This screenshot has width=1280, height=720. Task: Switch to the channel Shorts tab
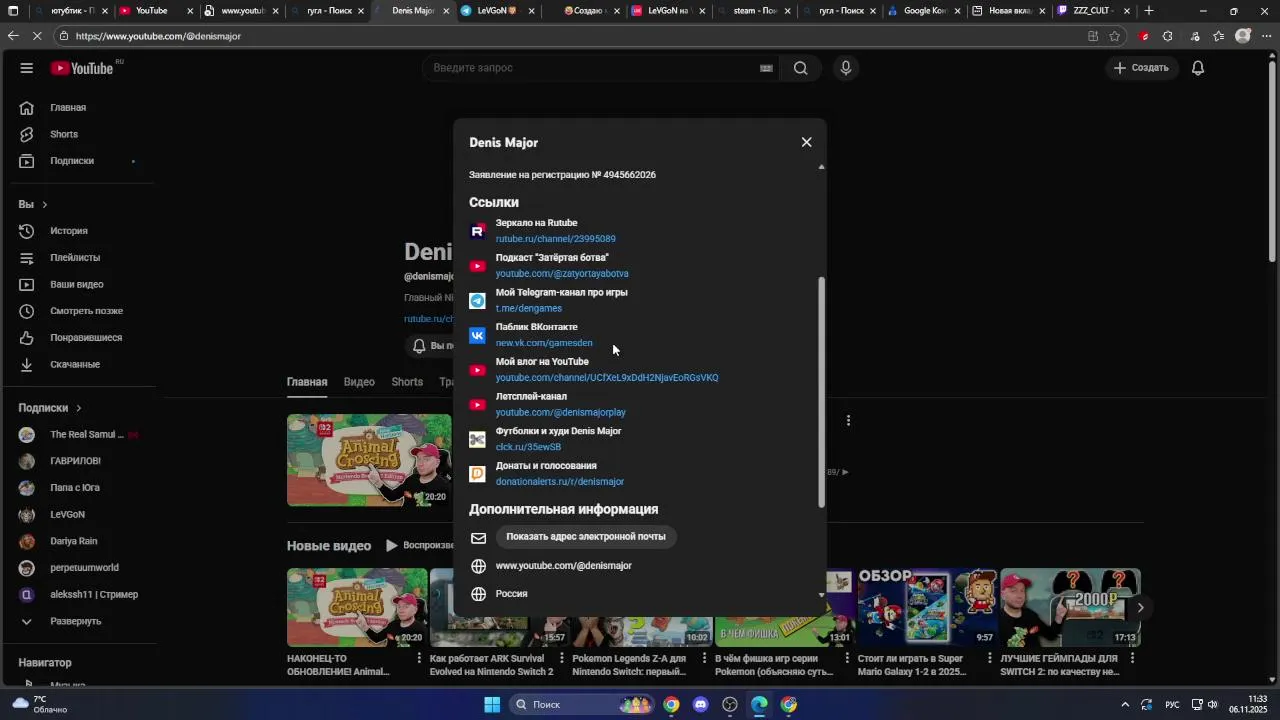[x=407, y=382]
